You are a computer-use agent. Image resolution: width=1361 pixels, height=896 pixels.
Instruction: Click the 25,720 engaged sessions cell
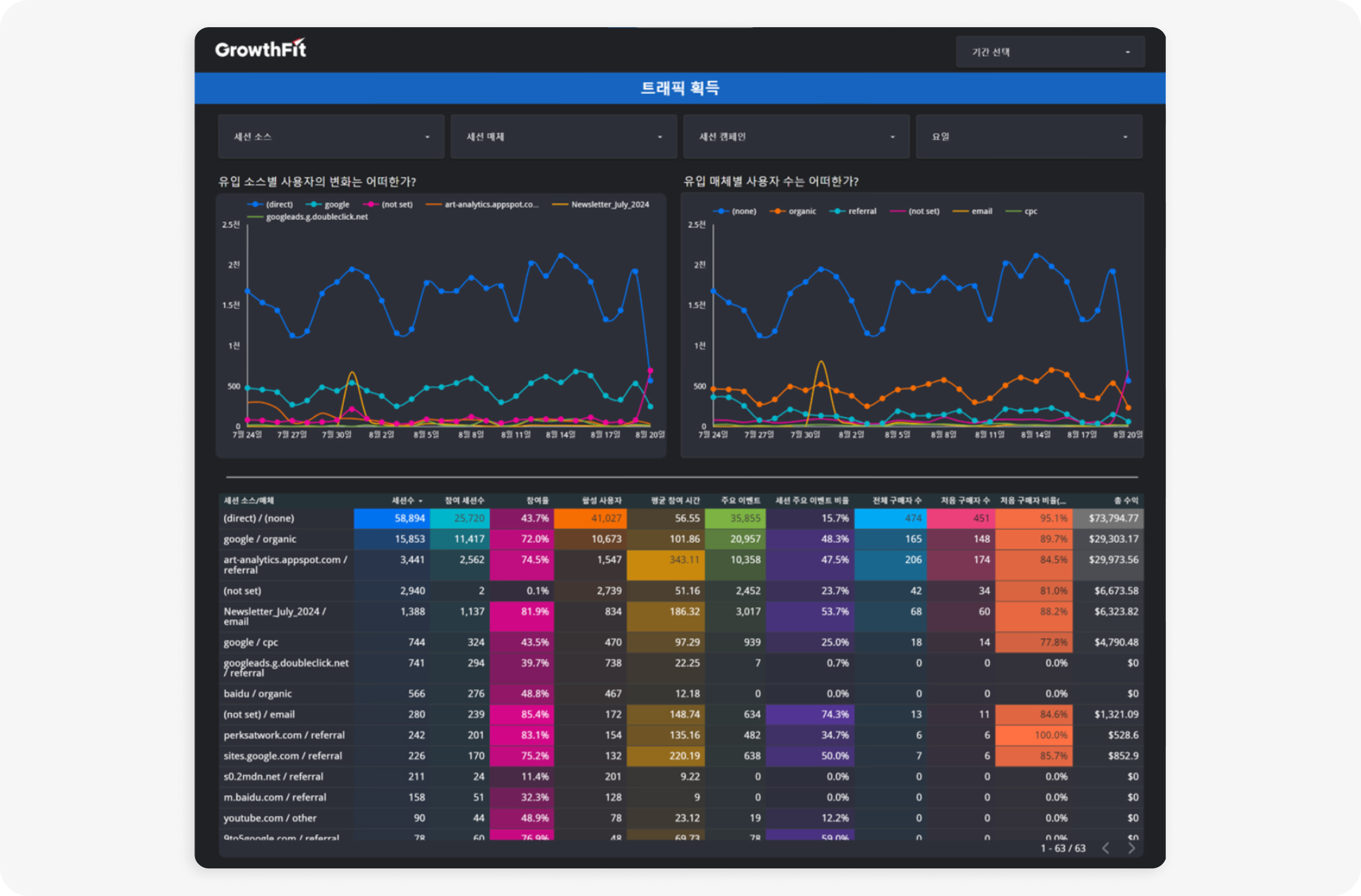tap(460, 518)
